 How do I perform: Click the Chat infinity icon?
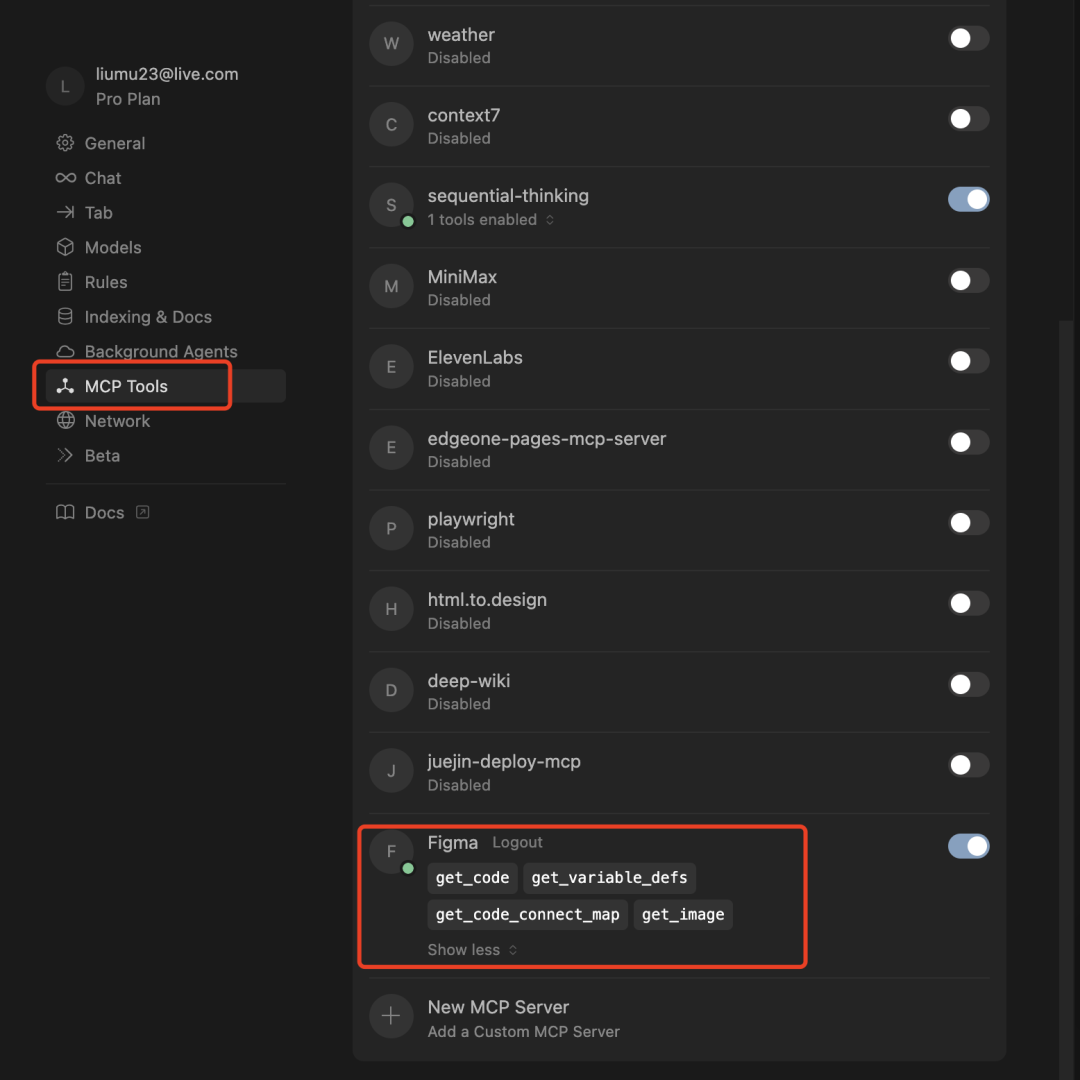click(65, 178)
